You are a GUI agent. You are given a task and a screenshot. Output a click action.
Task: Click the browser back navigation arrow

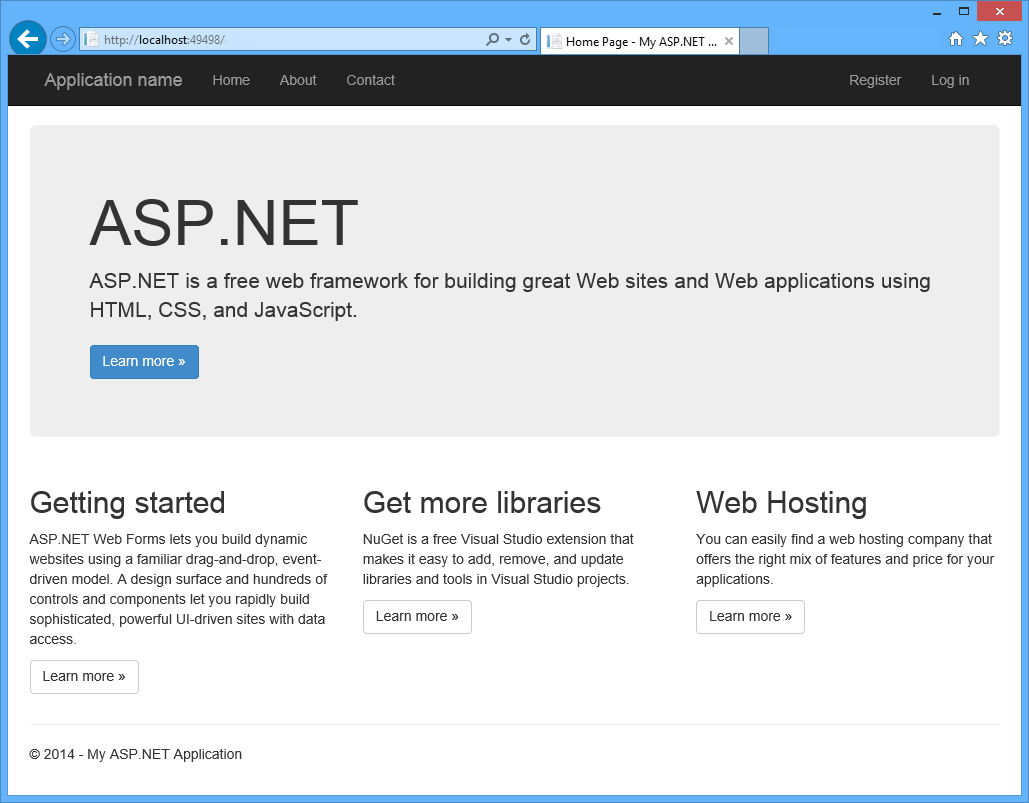[x=27, y=38]
